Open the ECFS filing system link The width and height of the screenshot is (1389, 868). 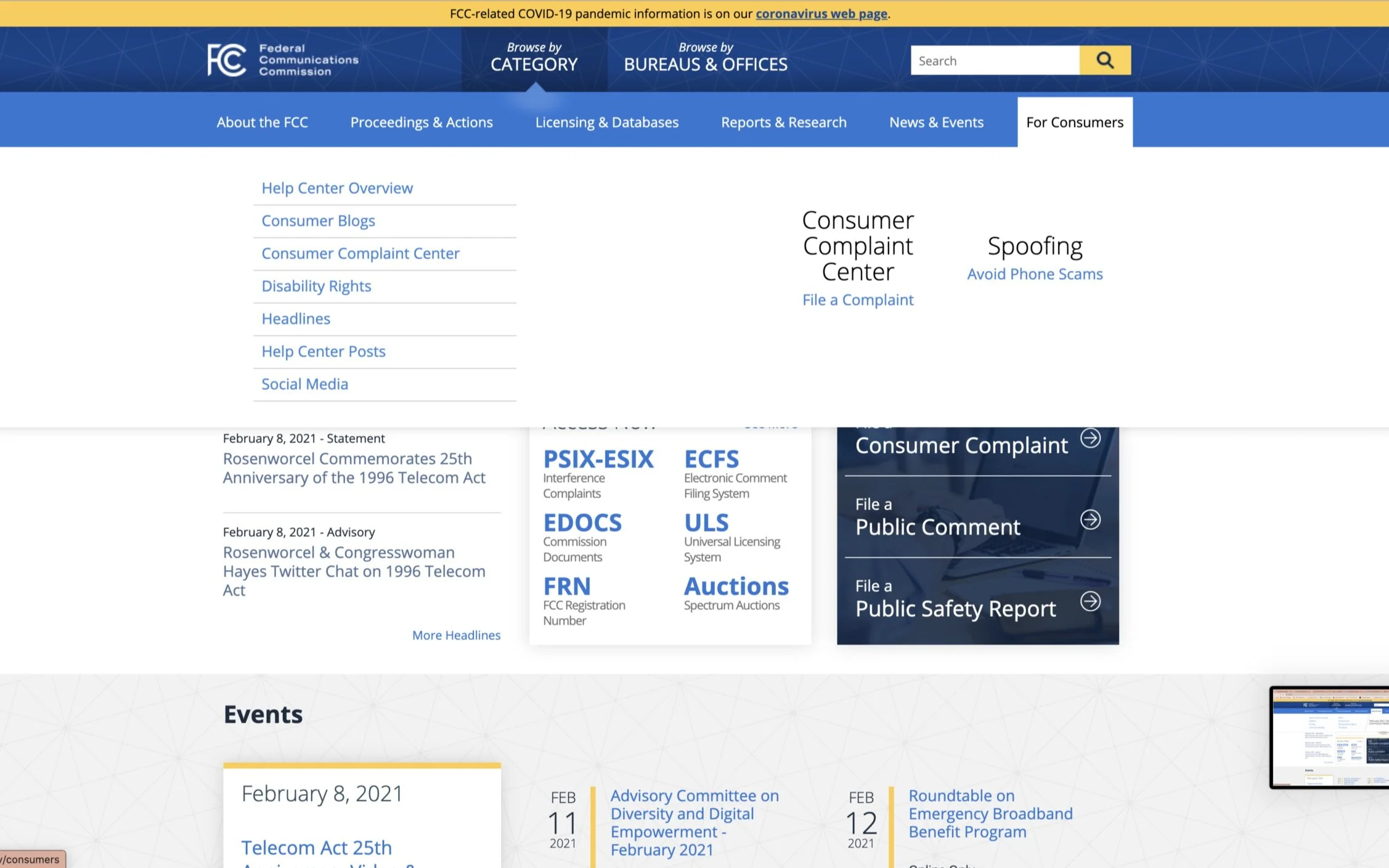(711, 460)
